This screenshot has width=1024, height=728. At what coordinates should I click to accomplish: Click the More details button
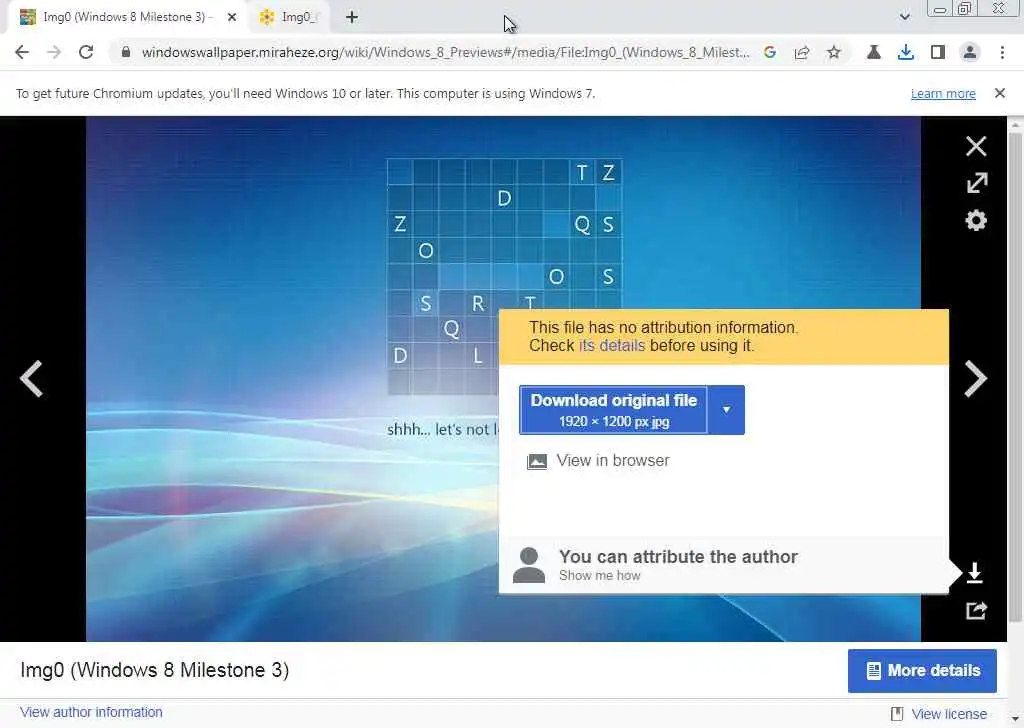click(922, 671)
